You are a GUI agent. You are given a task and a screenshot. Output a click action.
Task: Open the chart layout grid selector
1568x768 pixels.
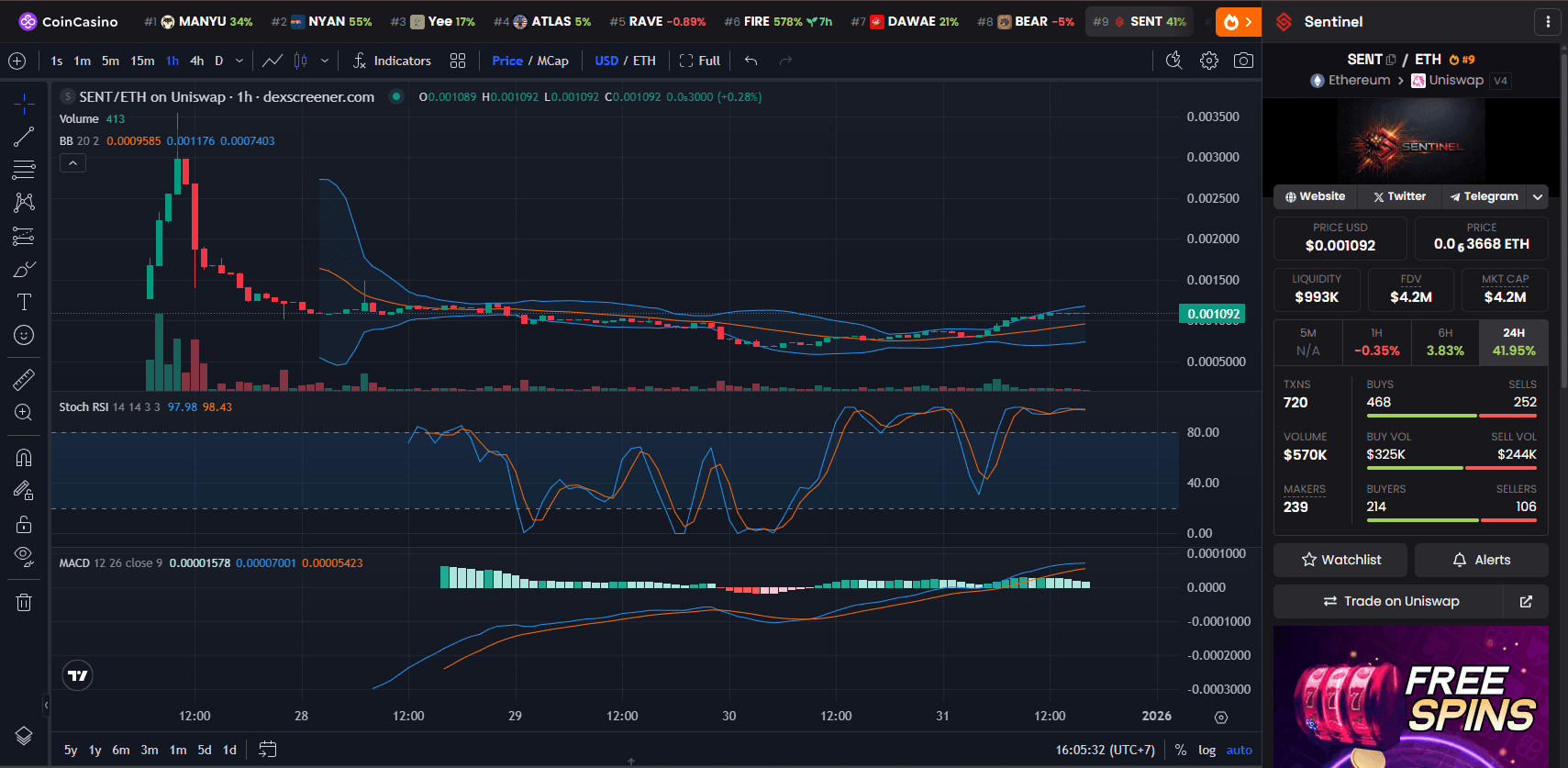click(458, 61)
